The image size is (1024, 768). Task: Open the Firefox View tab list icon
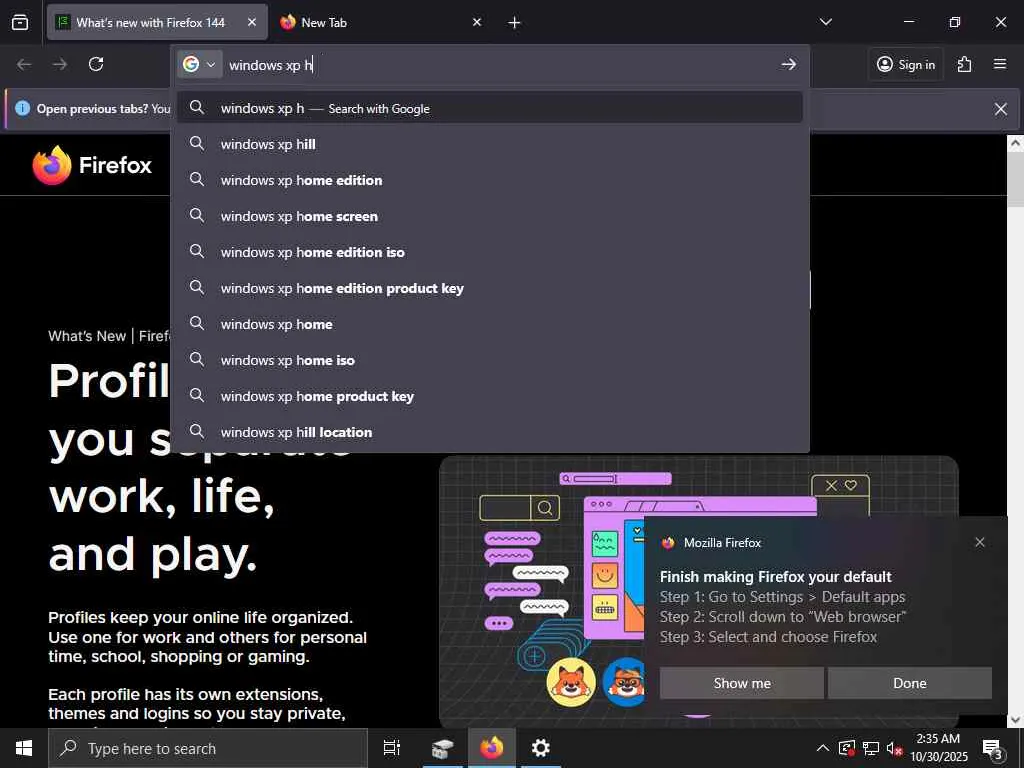20,22
